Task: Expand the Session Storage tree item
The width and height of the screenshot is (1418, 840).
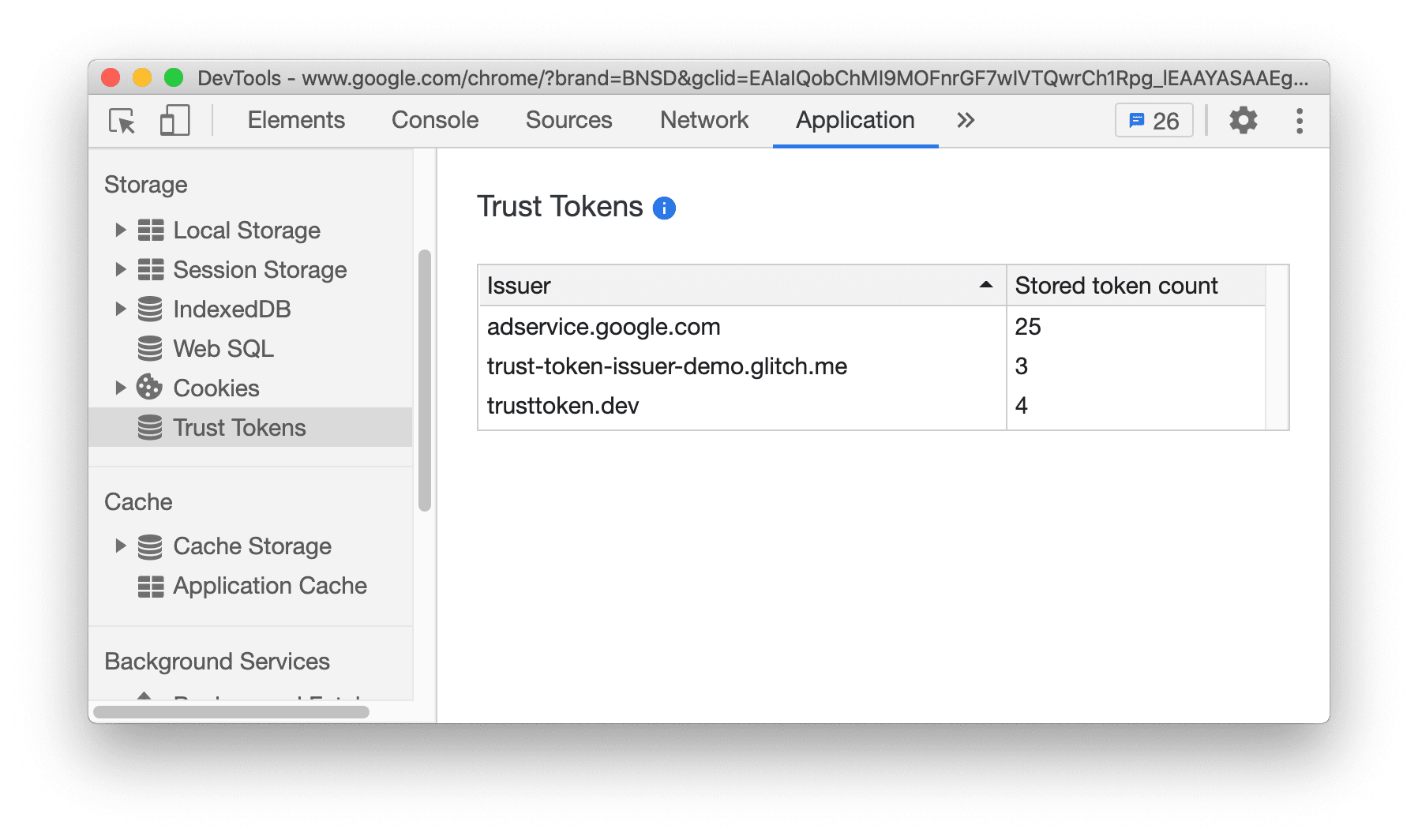Action: [x=121, y=269]
